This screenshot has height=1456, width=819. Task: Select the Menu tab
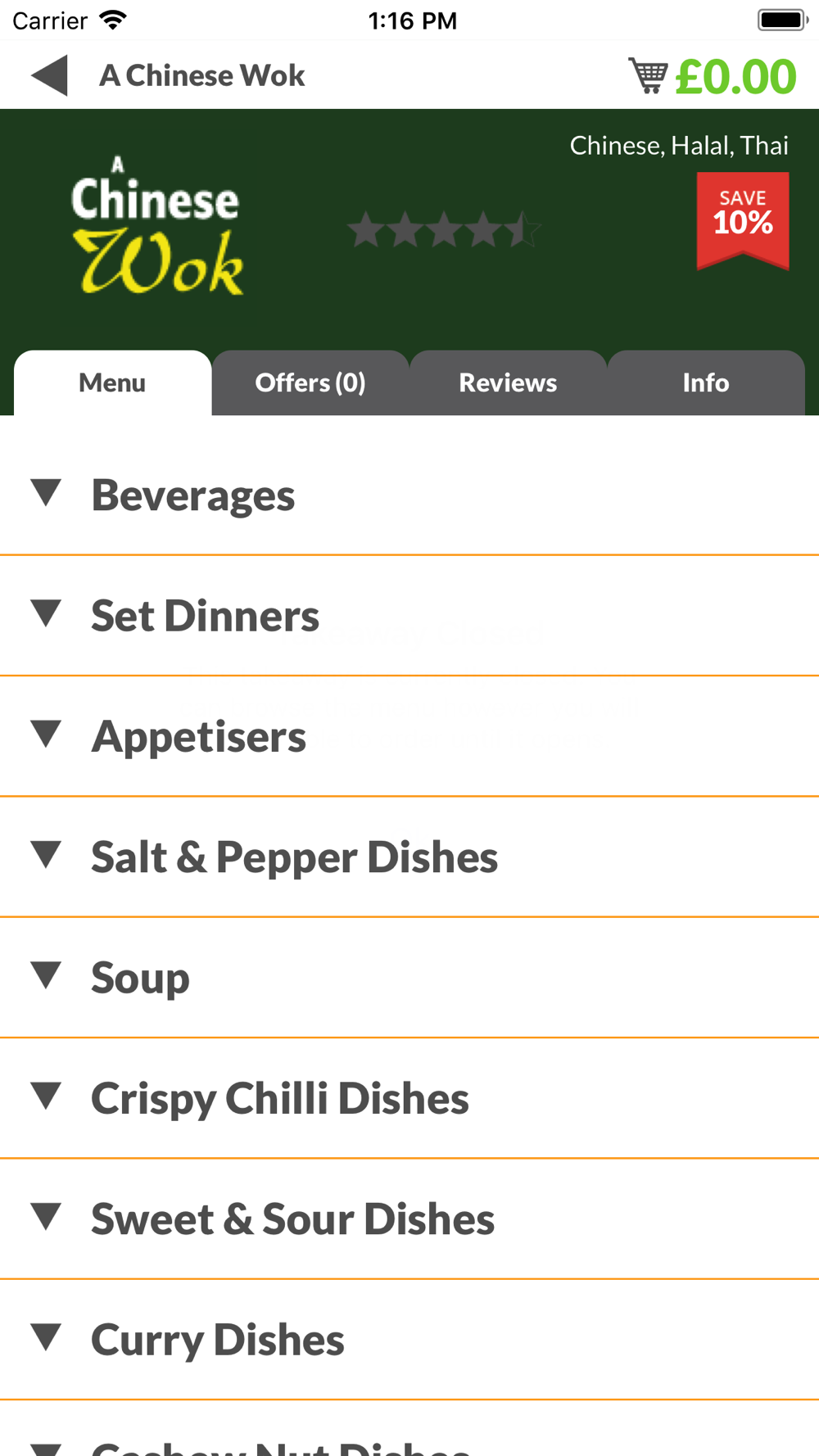[x=112, y=382]
